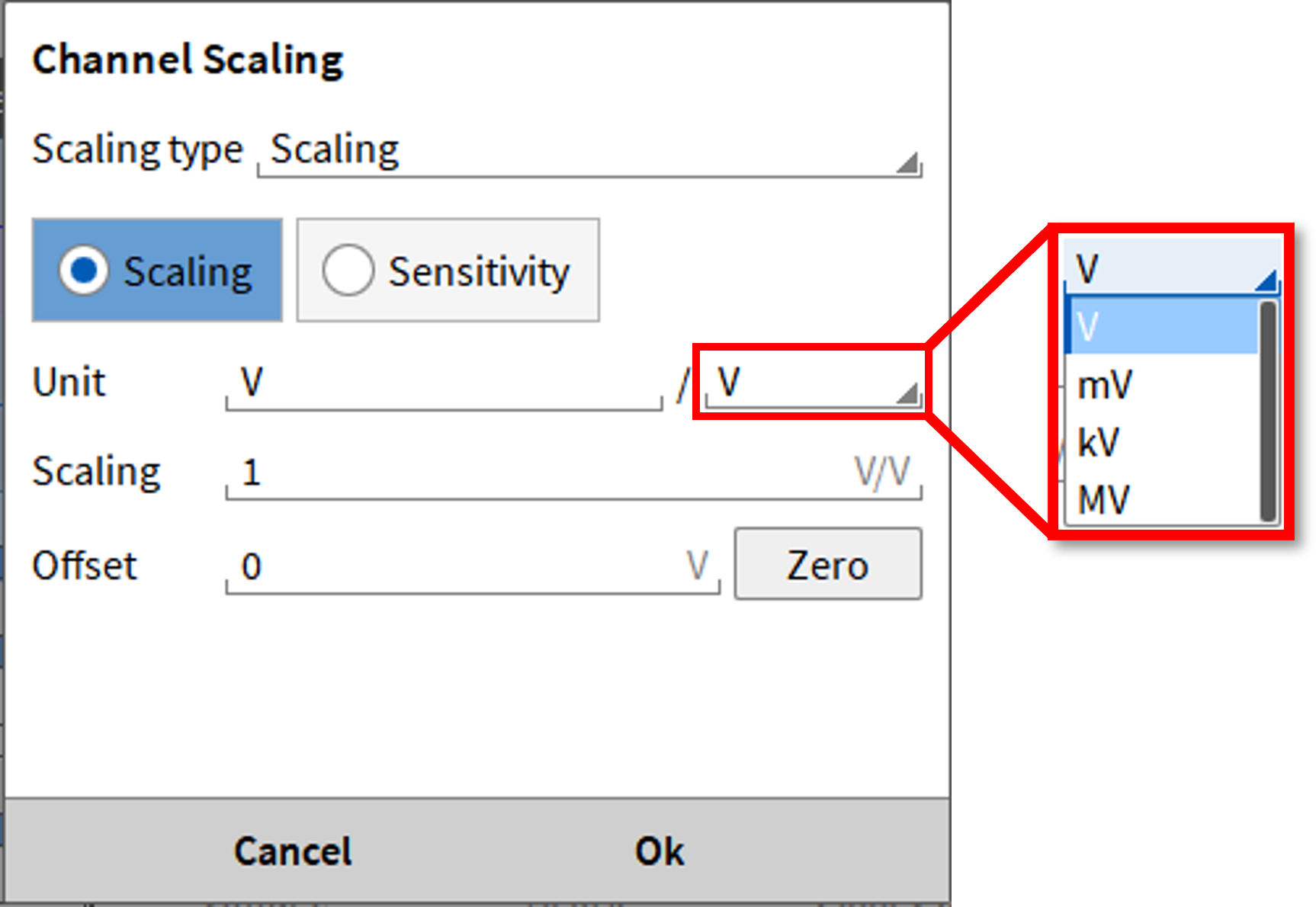Click the blue arrow on expanded dropdown
The height and width of the screenshot is (907, 1316).
(1266, 281)
